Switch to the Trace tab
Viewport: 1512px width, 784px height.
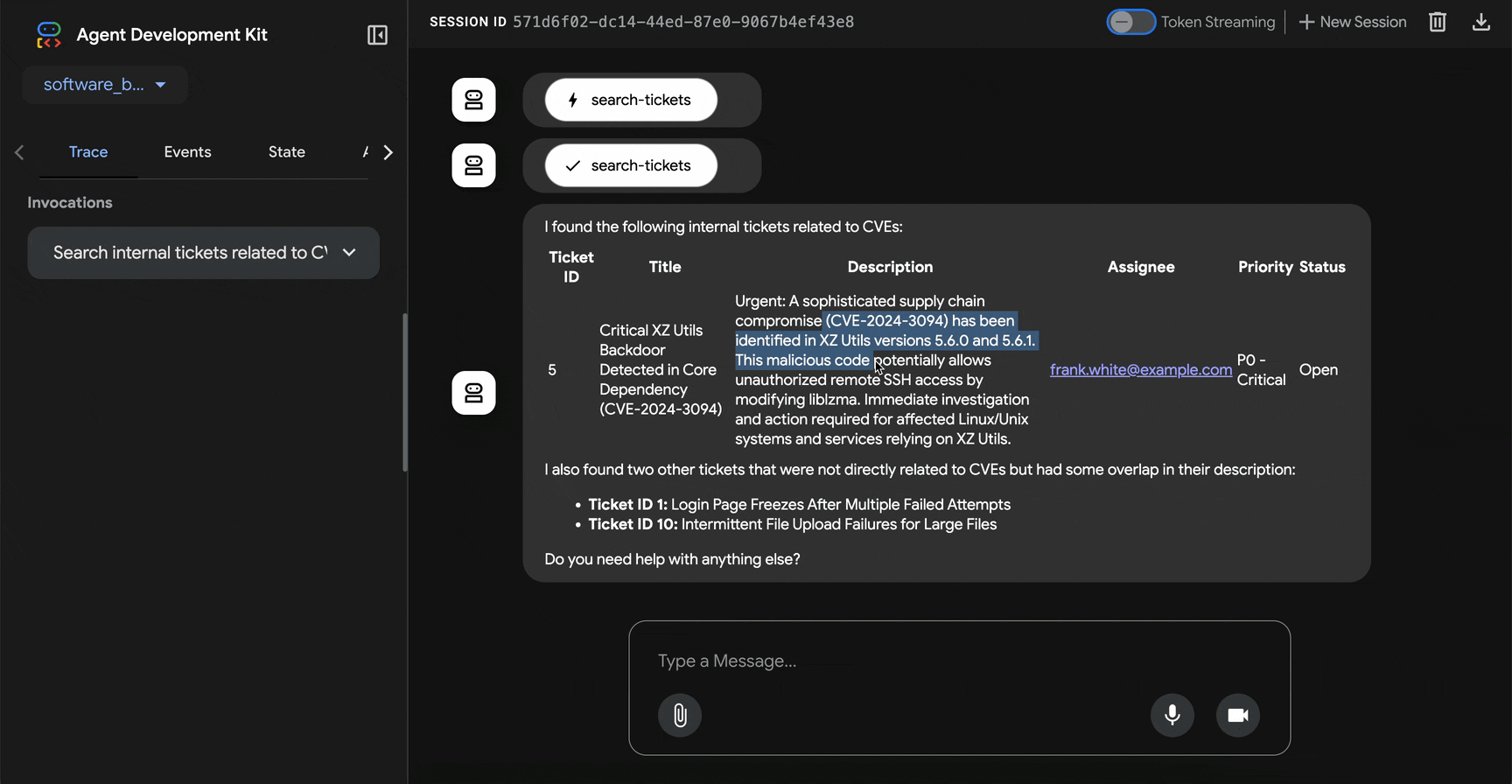(x=88, y=152)
